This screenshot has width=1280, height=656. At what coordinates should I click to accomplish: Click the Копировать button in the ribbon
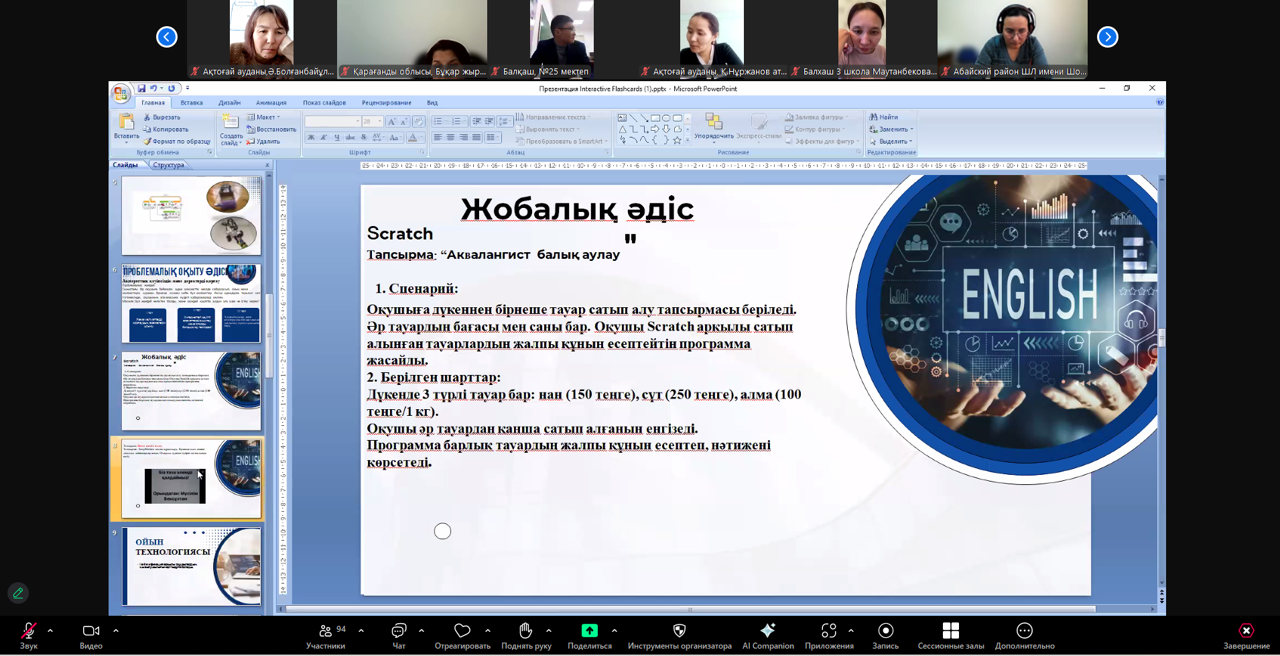click(166, 129)
